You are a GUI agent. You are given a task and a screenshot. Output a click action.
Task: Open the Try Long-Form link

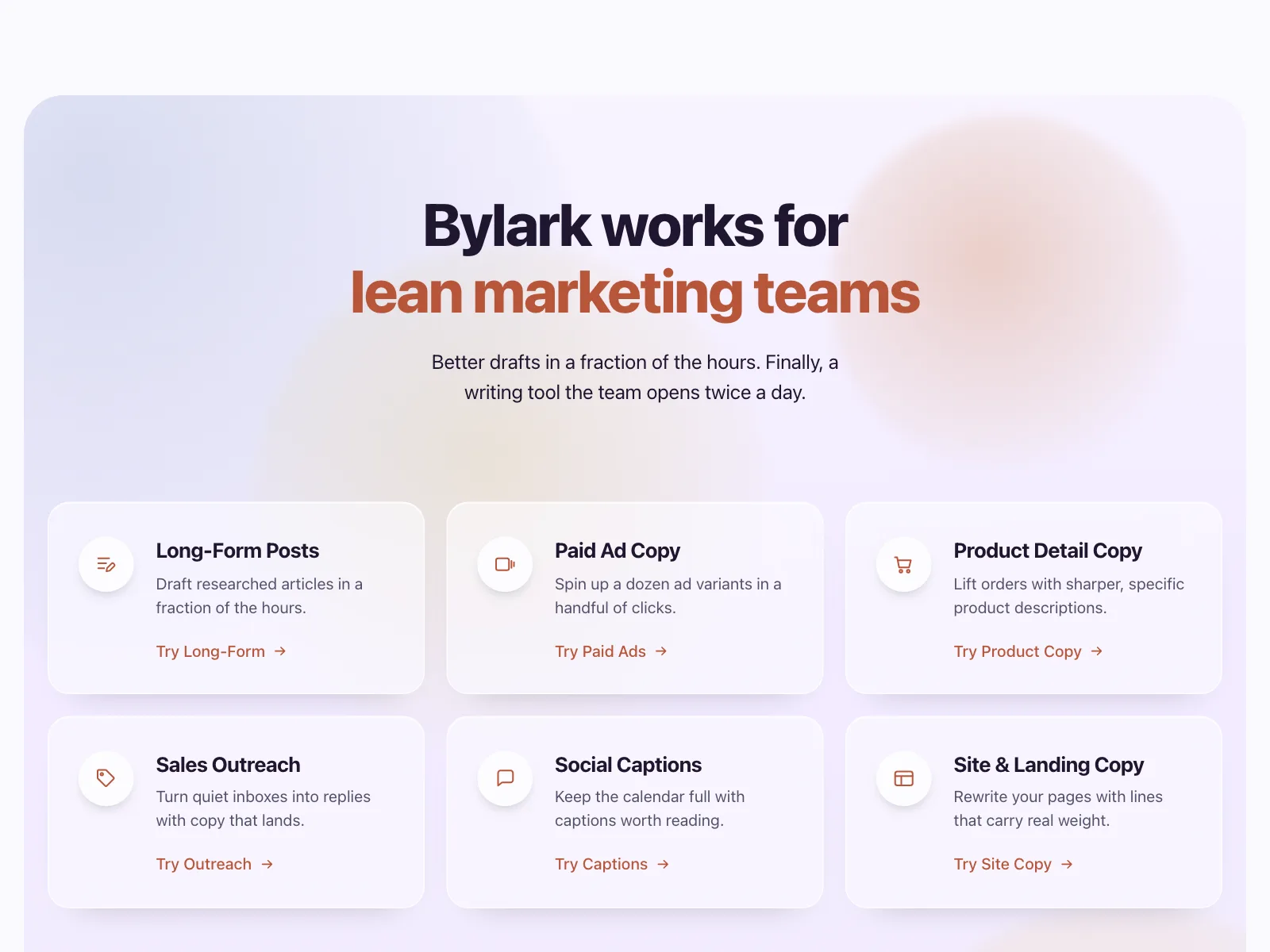(x=221, y=651)
